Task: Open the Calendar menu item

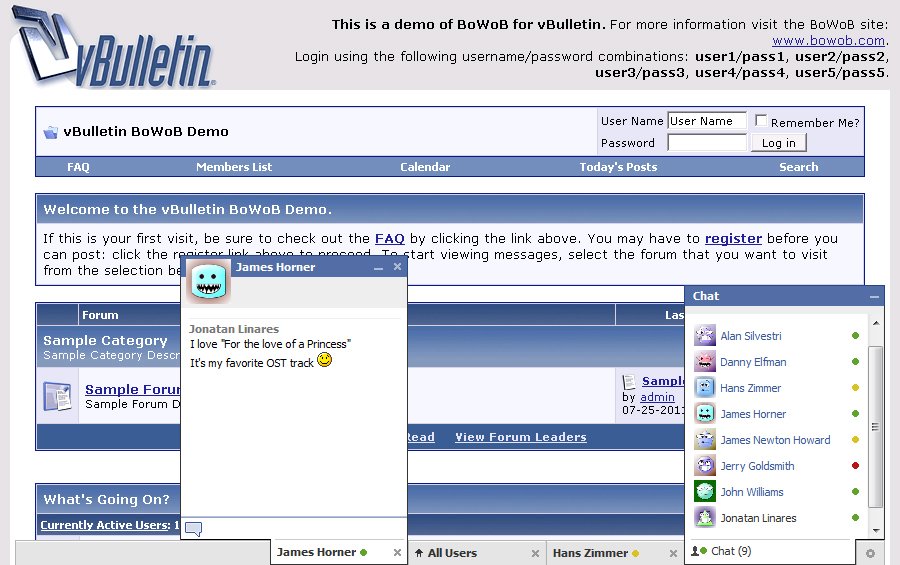Action: coord(425,167)
